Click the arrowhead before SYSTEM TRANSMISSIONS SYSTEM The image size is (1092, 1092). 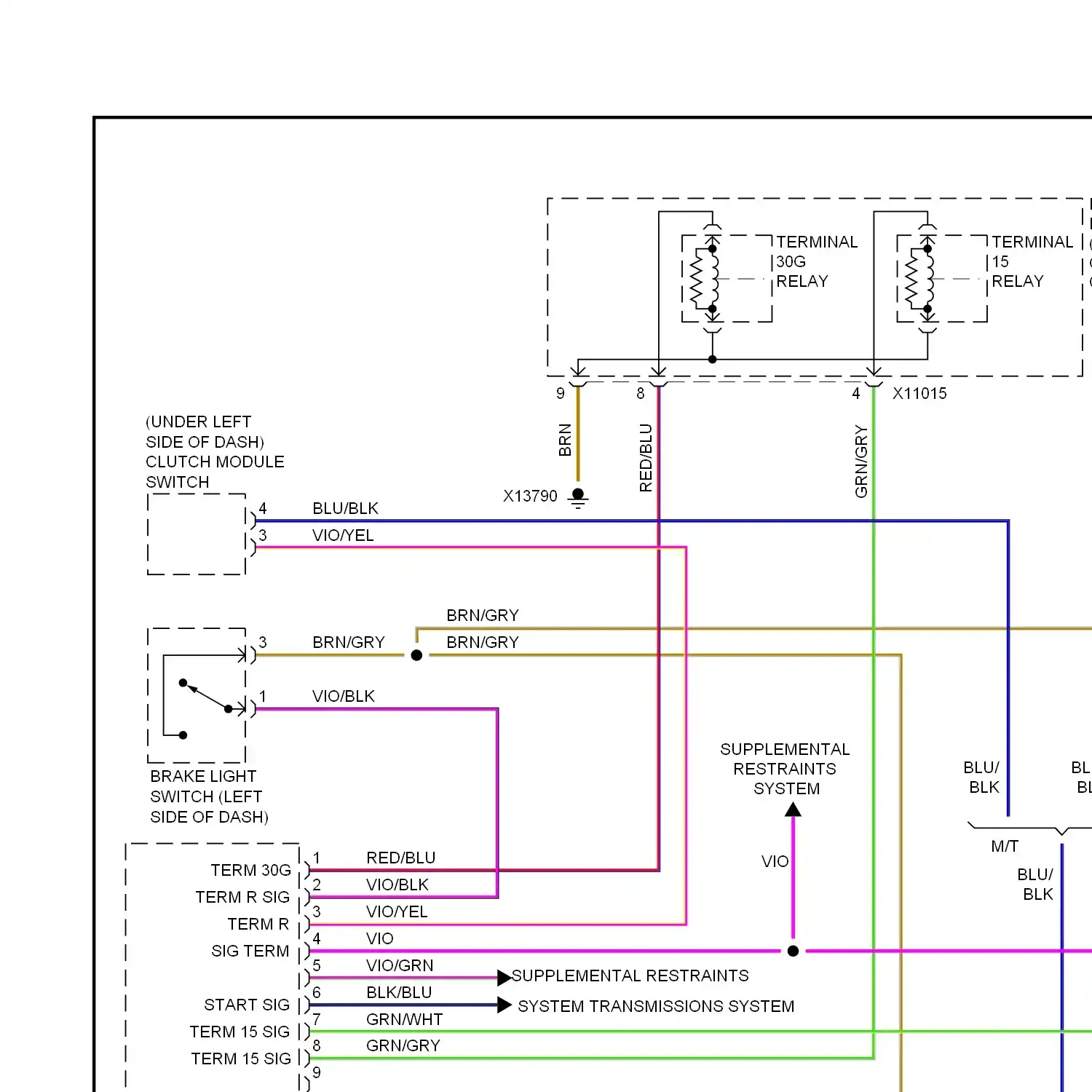[x=504, y=1005]
